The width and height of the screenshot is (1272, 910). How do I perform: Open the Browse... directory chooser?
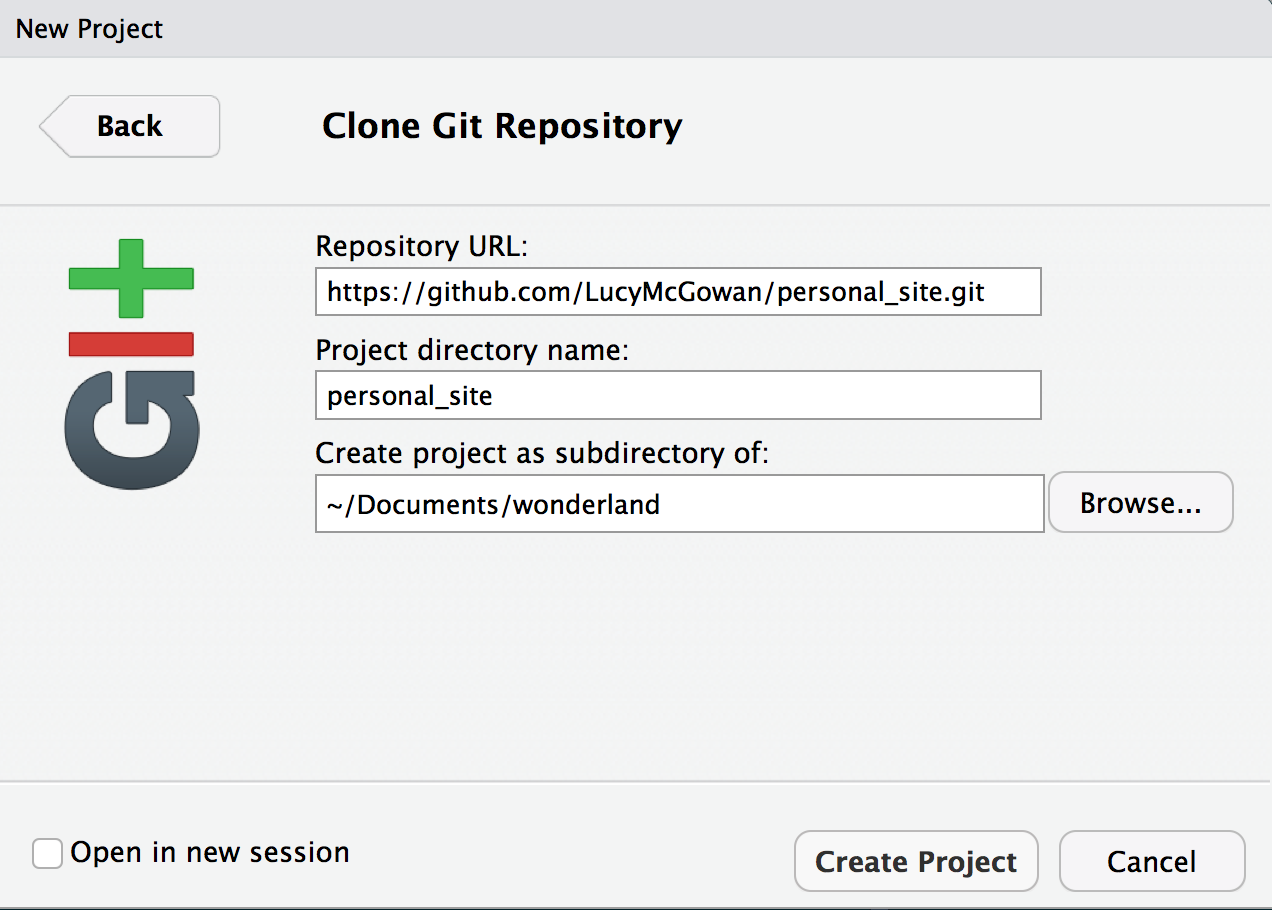(1140, 503)
